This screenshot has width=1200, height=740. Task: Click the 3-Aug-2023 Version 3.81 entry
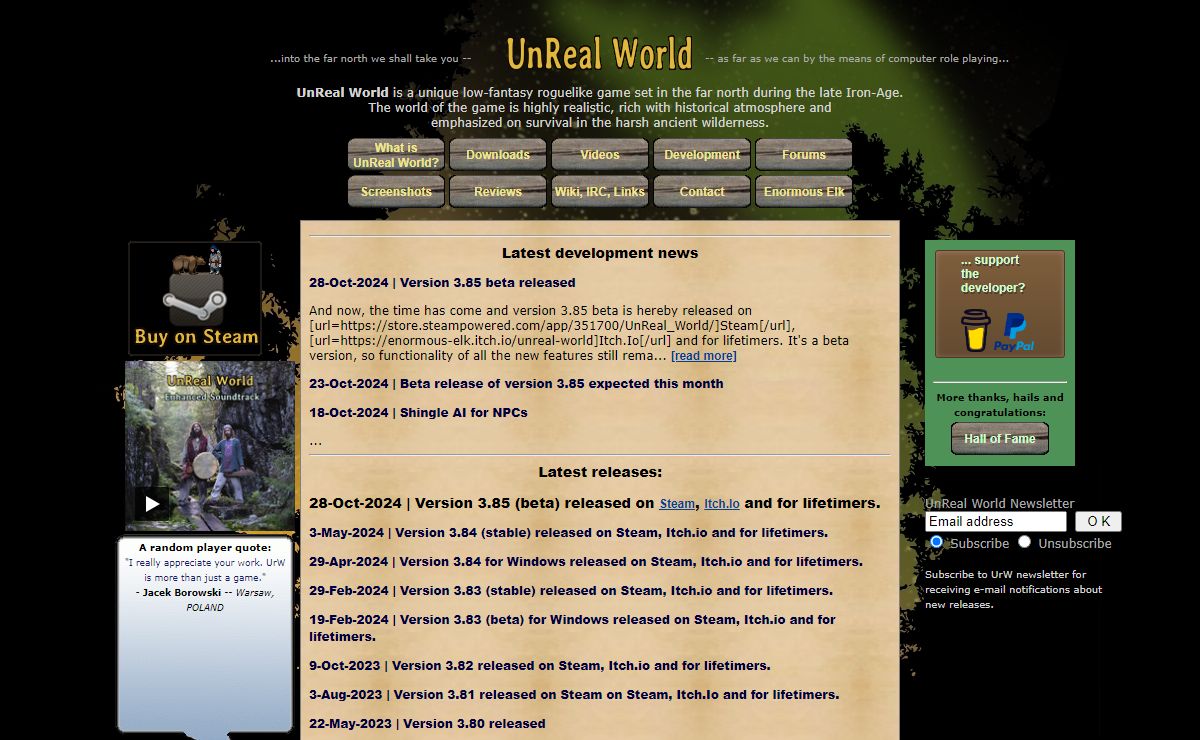point(574,695)
